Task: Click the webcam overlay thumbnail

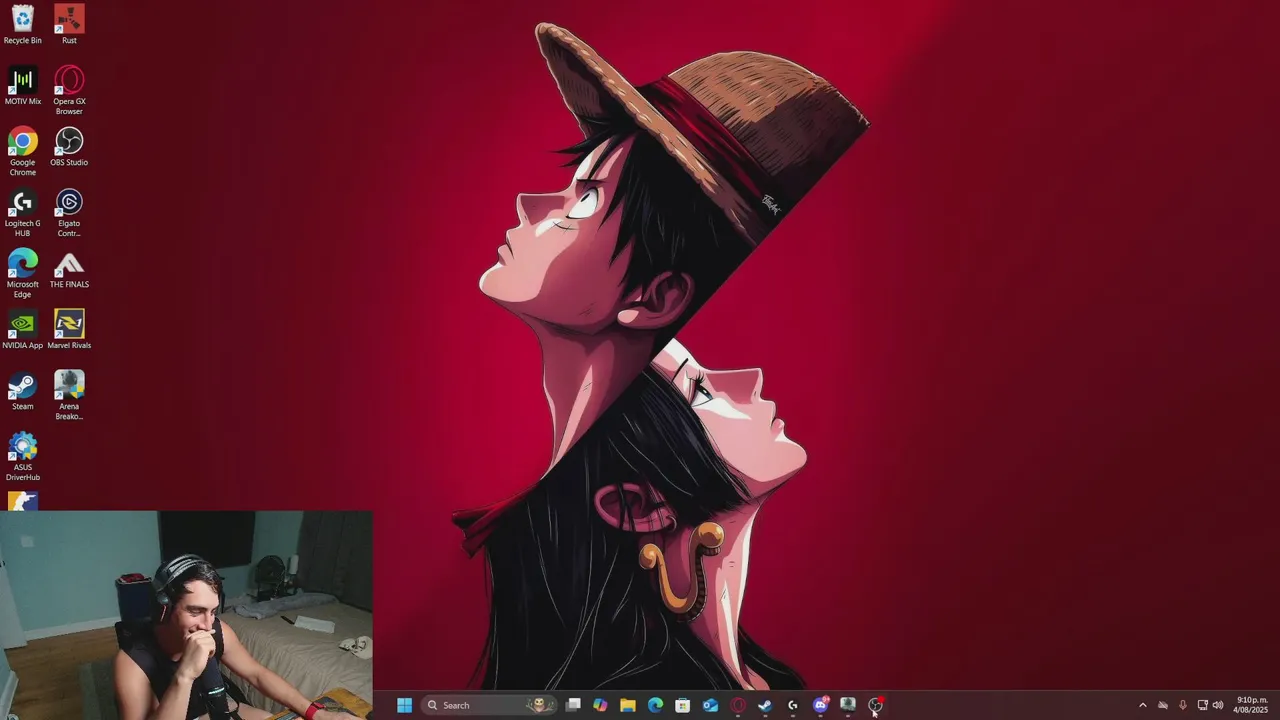Action: point(186,615)
